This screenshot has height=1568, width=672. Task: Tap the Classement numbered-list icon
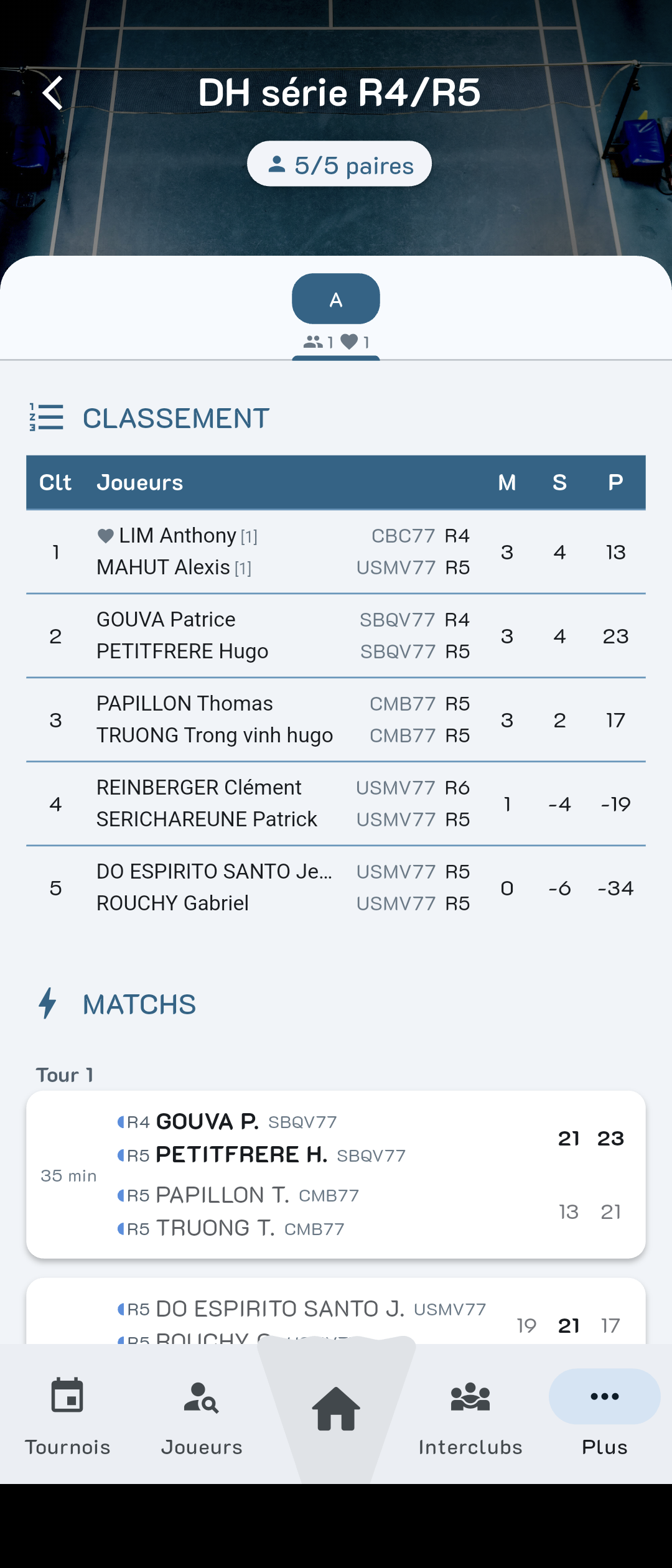[47, 418]
